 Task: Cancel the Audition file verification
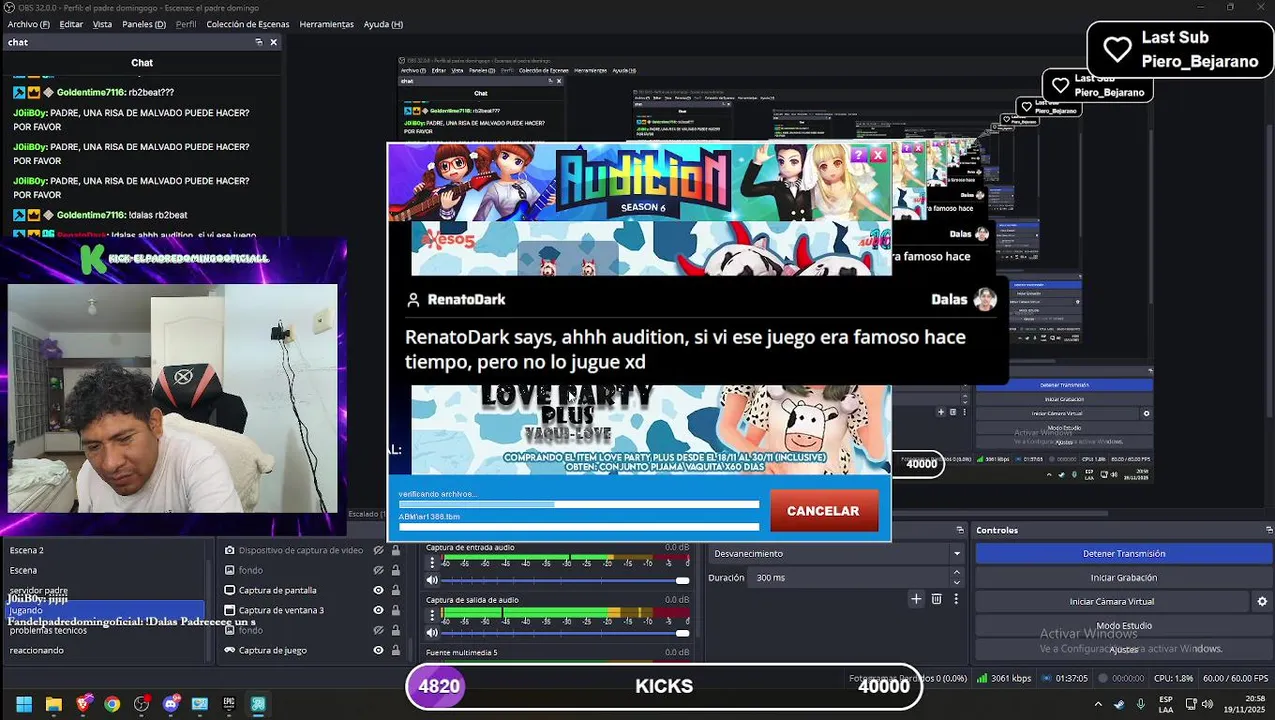click(x=823, y=511)
